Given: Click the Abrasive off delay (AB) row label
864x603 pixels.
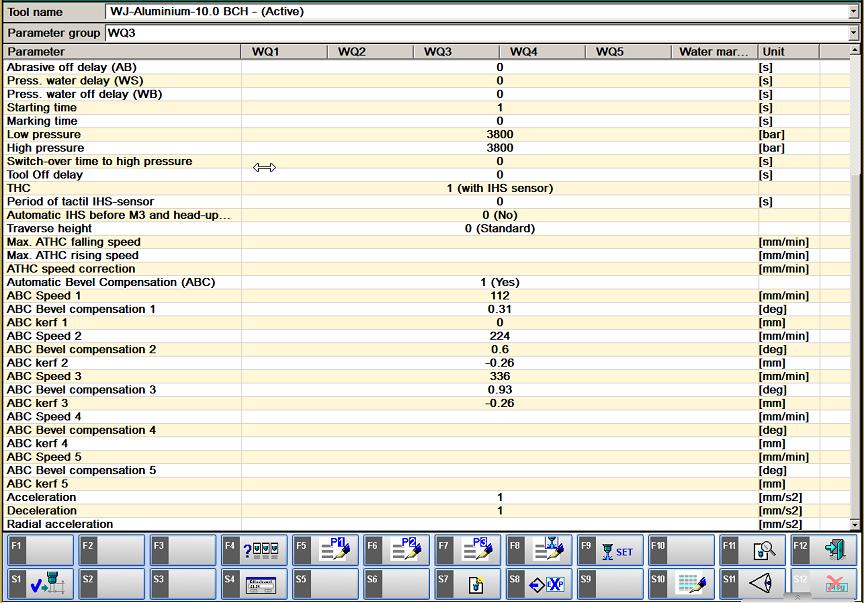Looking at the screenshot, I should click(72, 67).
